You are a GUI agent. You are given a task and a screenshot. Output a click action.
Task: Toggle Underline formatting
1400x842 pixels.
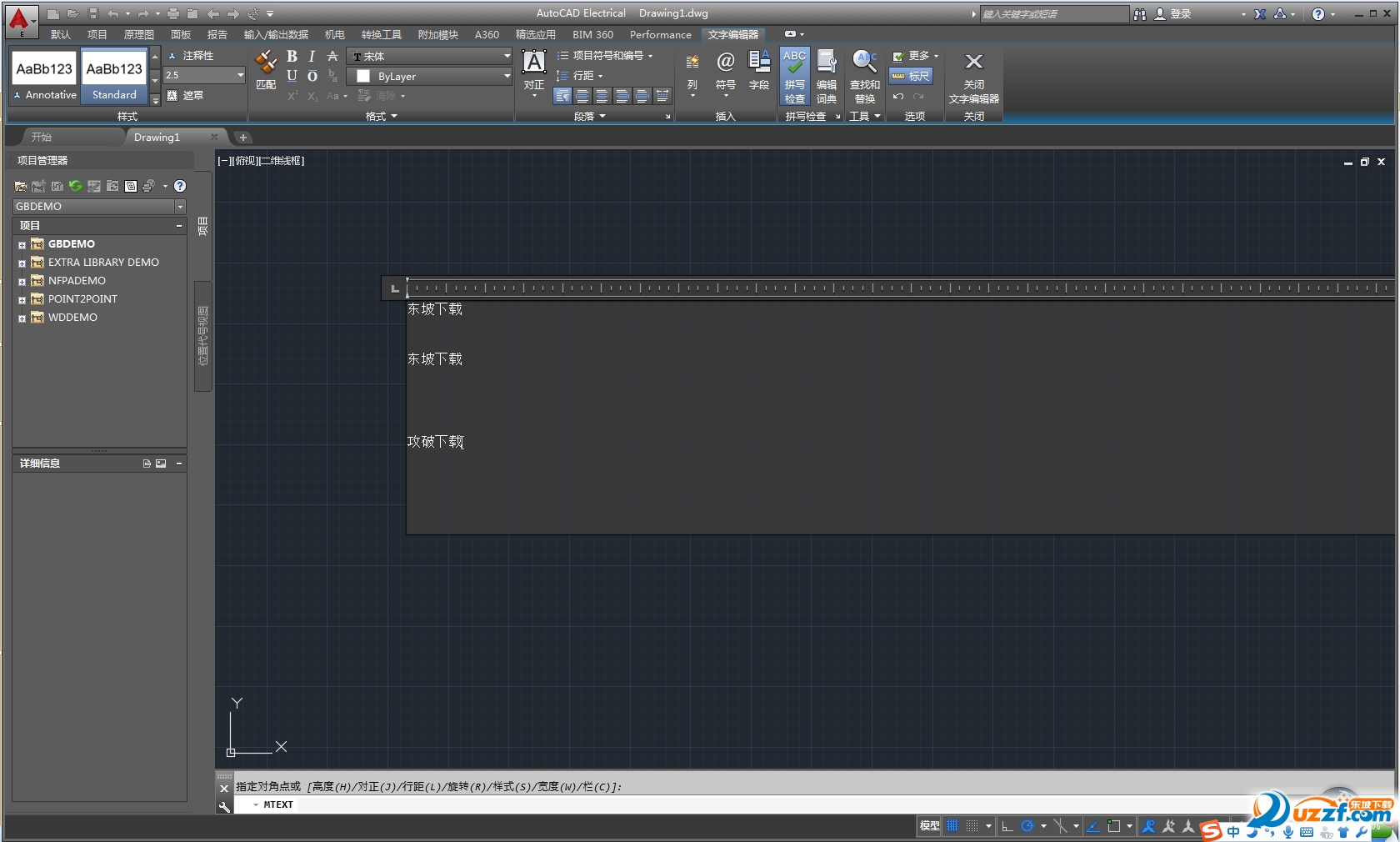pyautogui.click(x=292, y=76)
